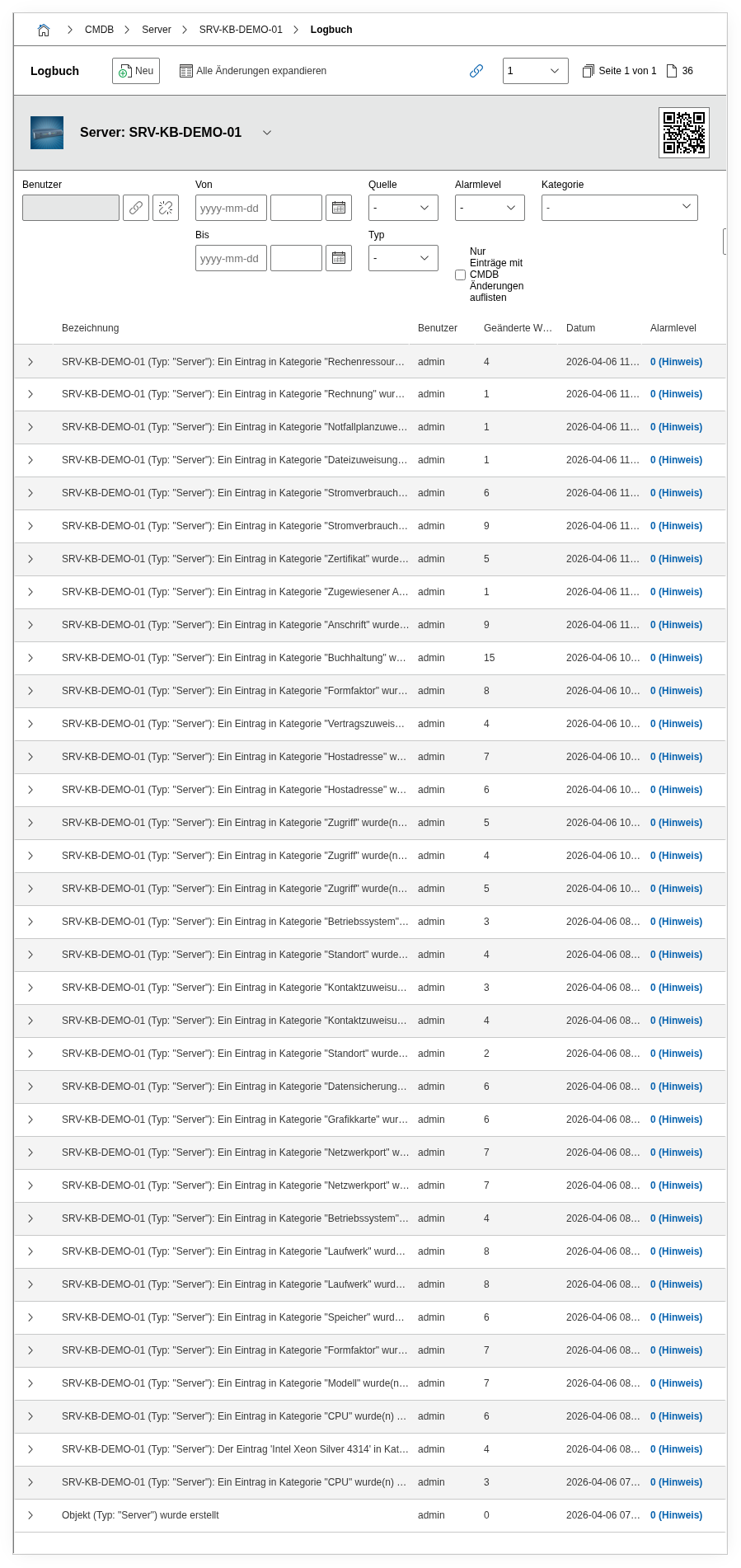The image size is (741, 1568).
Task: Click the permalink chain icon in toolbar
Action: pyautogui.click(x=476, y=71)
